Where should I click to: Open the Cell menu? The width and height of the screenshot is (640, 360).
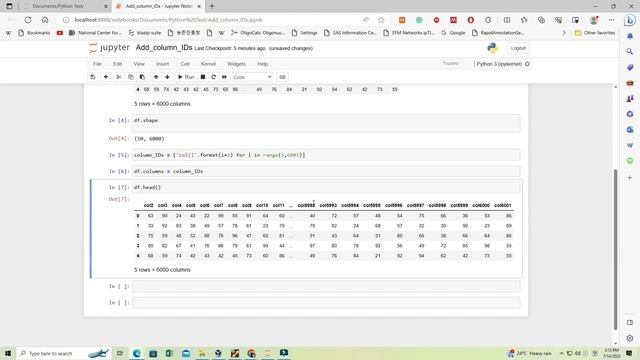[x=185, y=64]
